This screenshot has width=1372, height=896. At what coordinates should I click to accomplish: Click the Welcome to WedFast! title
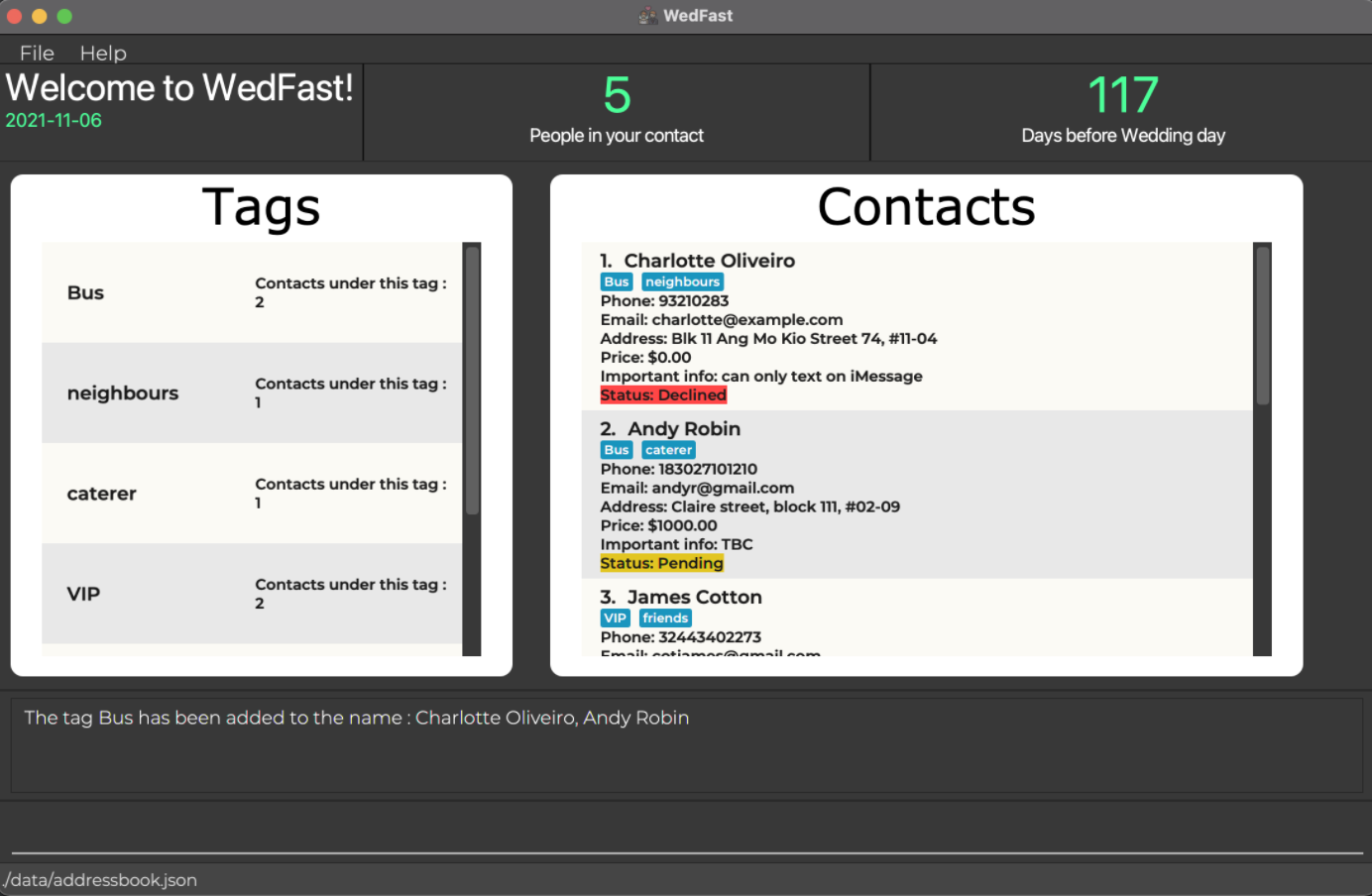(179, 87)
